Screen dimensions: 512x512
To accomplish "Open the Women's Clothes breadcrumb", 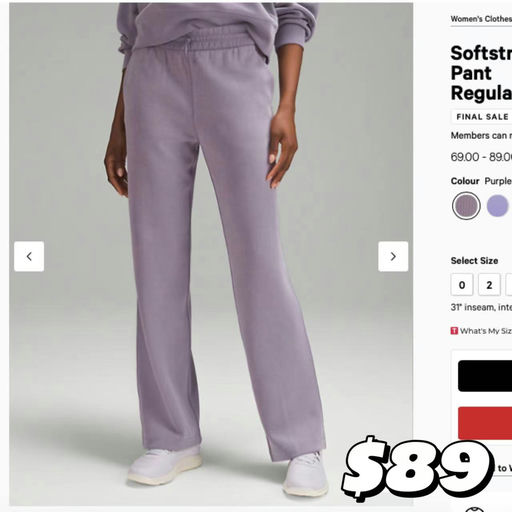I will [x=481, y=19].
